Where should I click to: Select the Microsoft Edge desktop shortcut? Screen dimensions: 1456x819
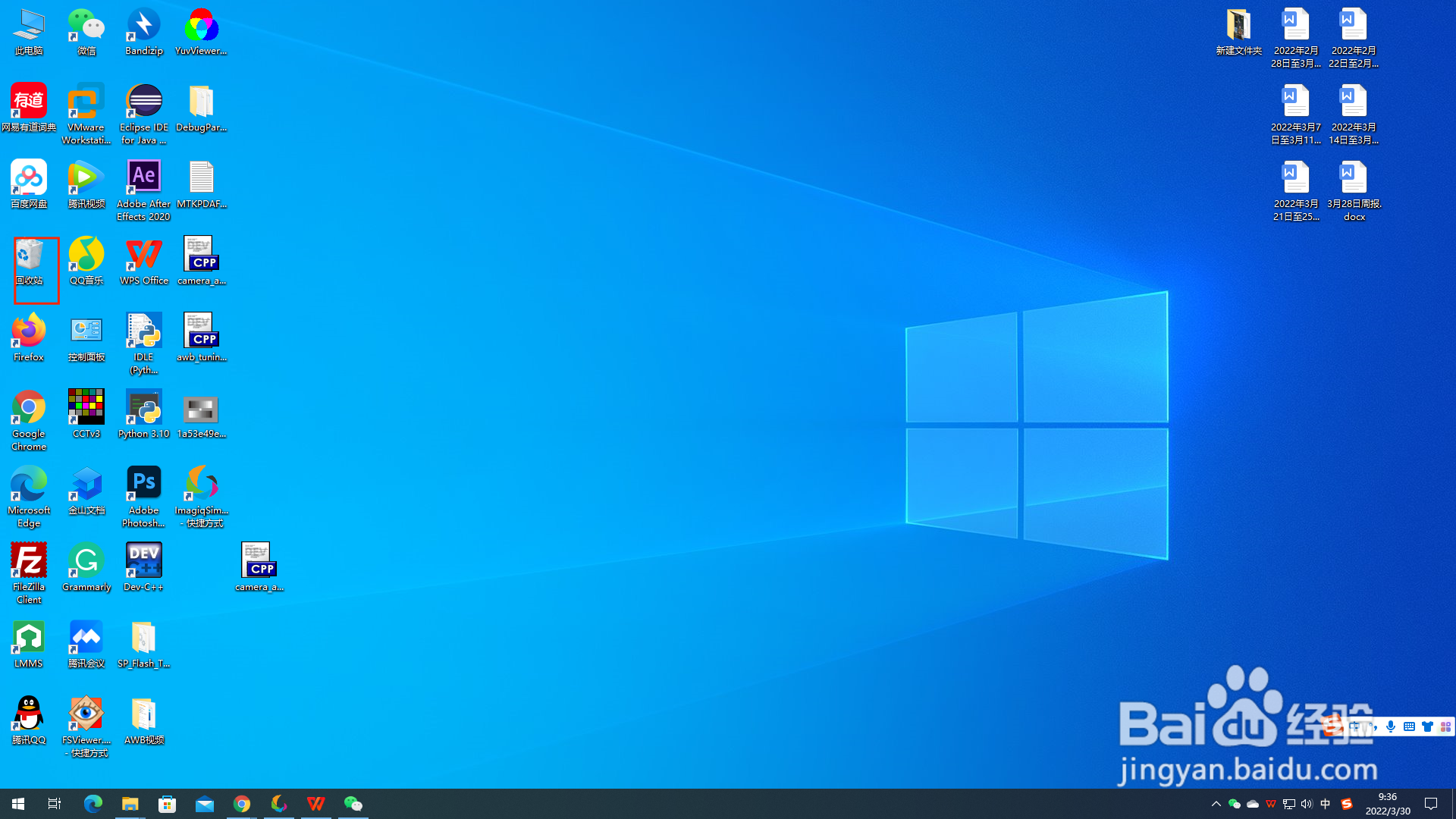tap(29, 497)
